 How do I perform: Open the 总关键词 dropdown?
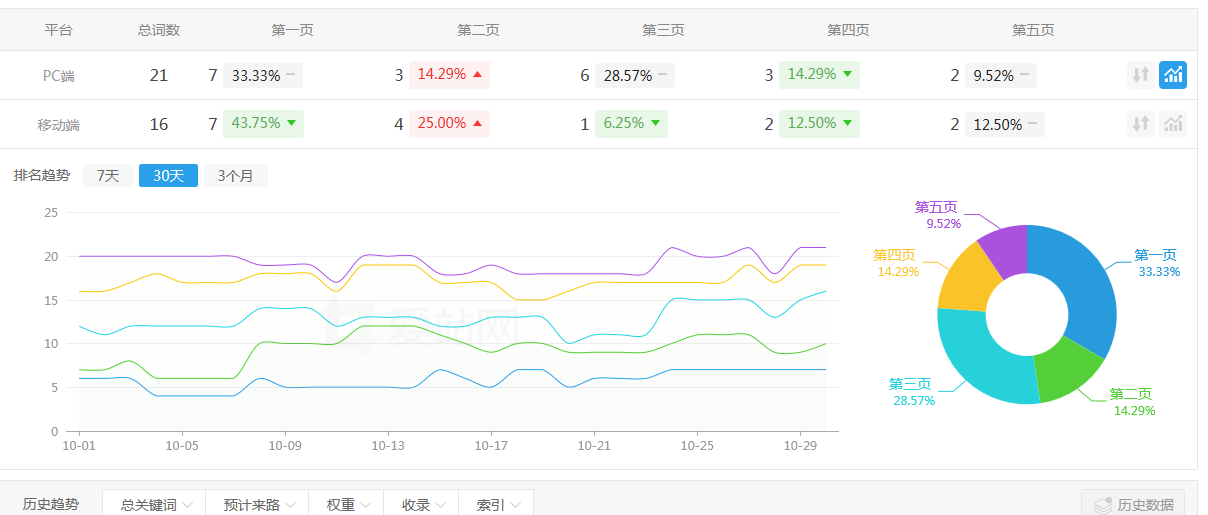click(x=154, y=505)
